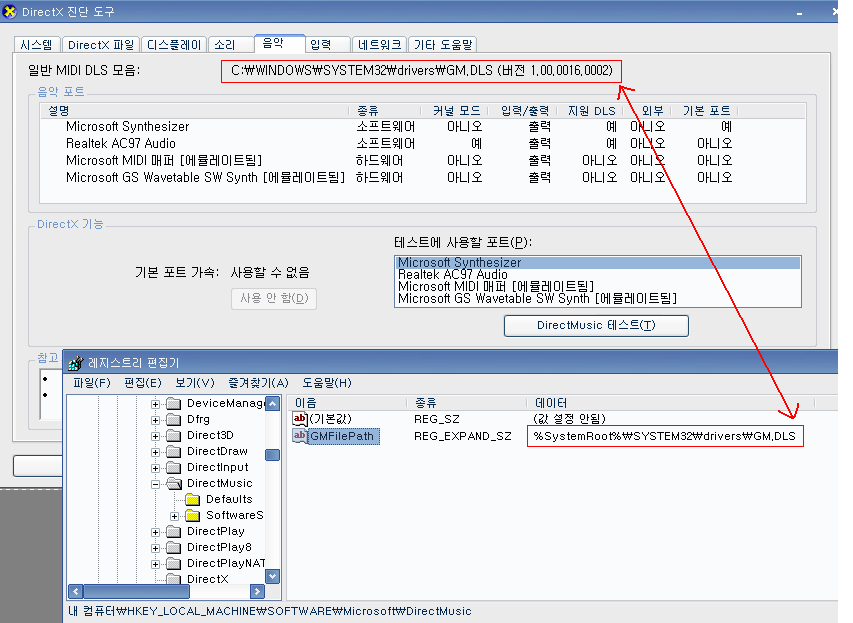Select the DirectX folder icon in the tree
Viewport: 853px width, 623px height.
[x=174, y=579]
